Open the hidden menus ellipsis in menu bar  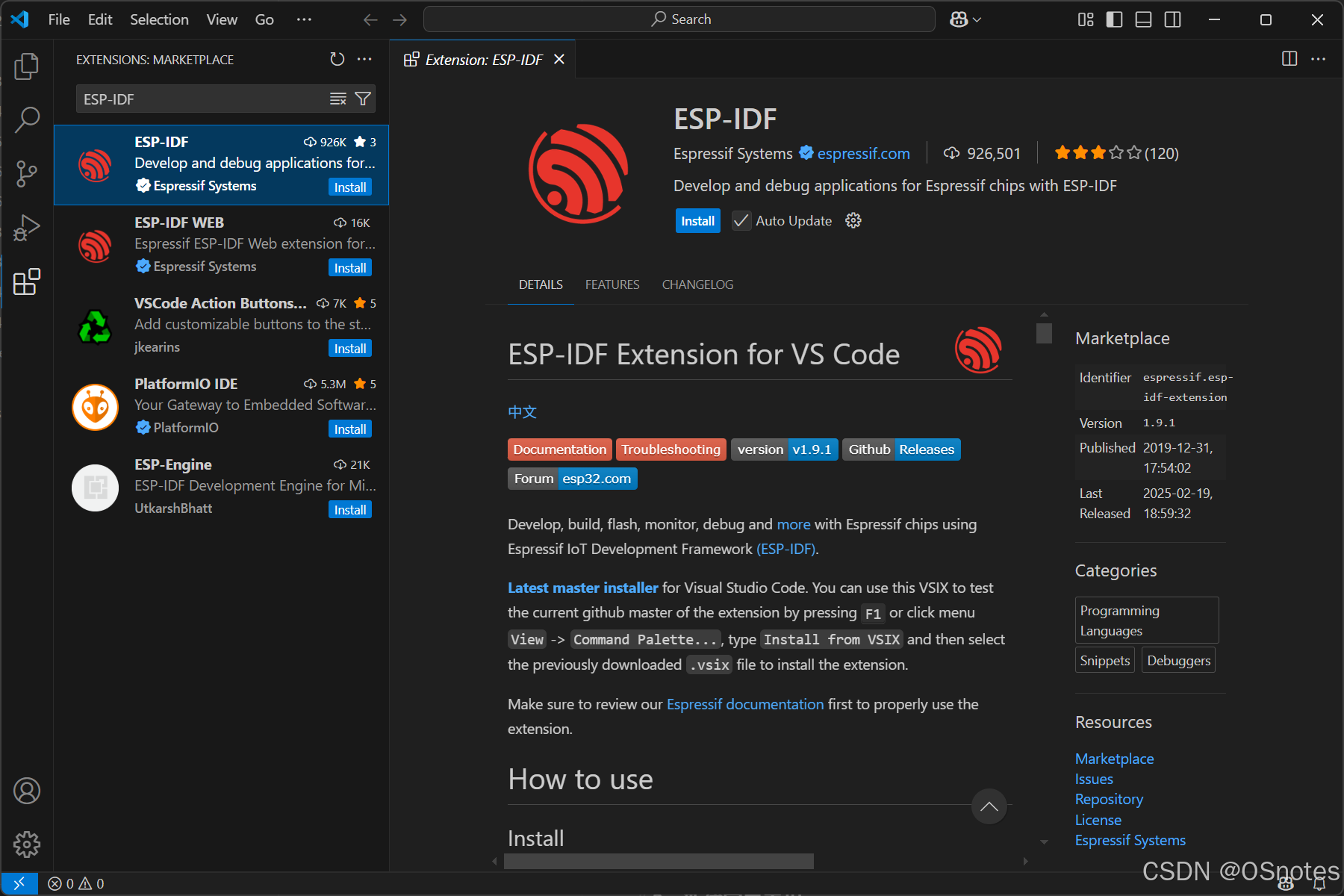[304, 19]
